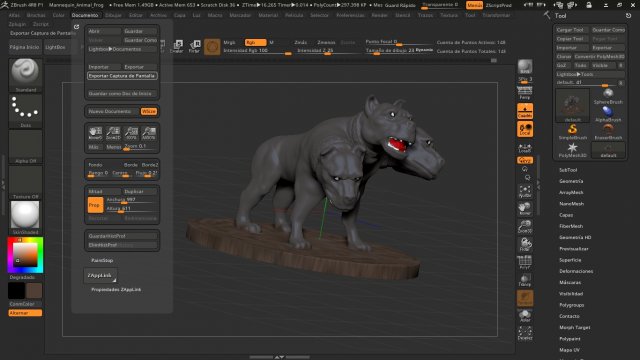Click the Rotar rotate icon in right shelf
640x360 pixels.
(x=525, y=244)
